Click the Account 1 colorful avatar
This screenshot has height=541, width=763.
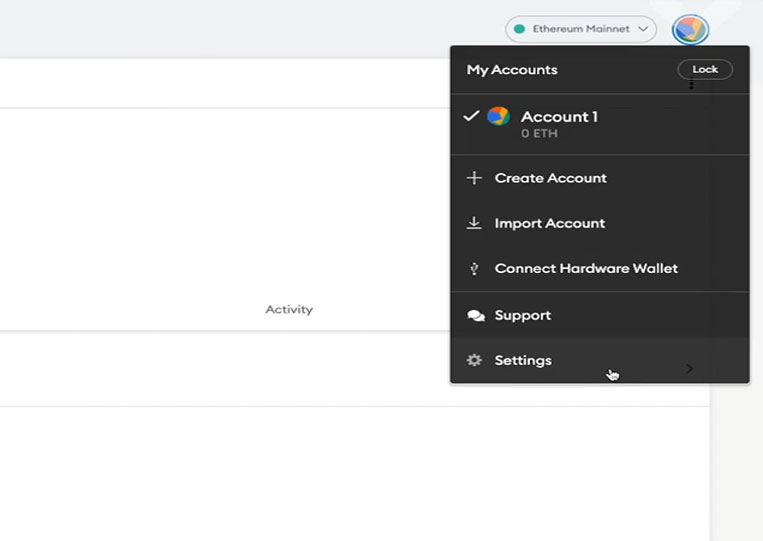coord(498,116)
